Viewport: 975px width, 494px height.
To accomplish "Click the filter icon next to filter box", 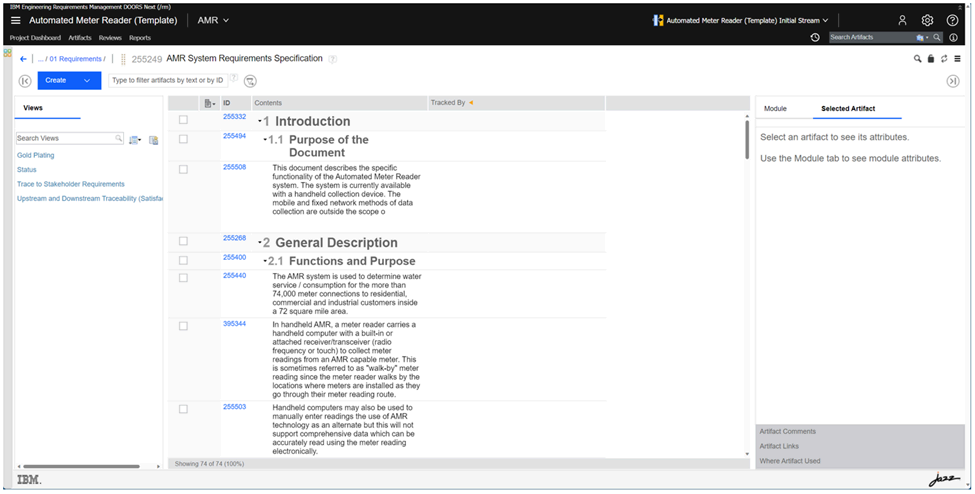I will pyautogui.click(x=249, y=81).
